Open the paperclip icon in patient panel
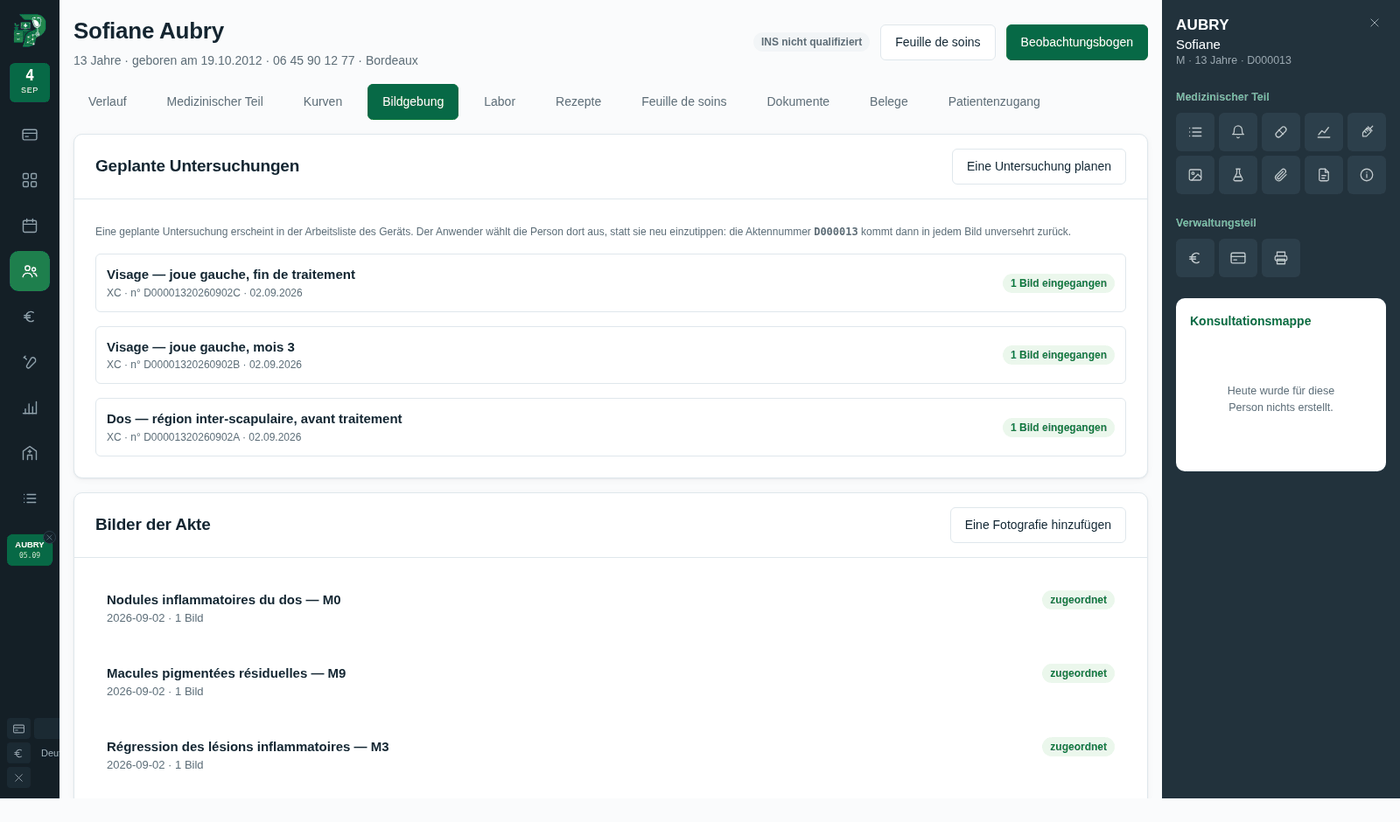This screenshot has width=1400, height=822. click(1281, 175)
